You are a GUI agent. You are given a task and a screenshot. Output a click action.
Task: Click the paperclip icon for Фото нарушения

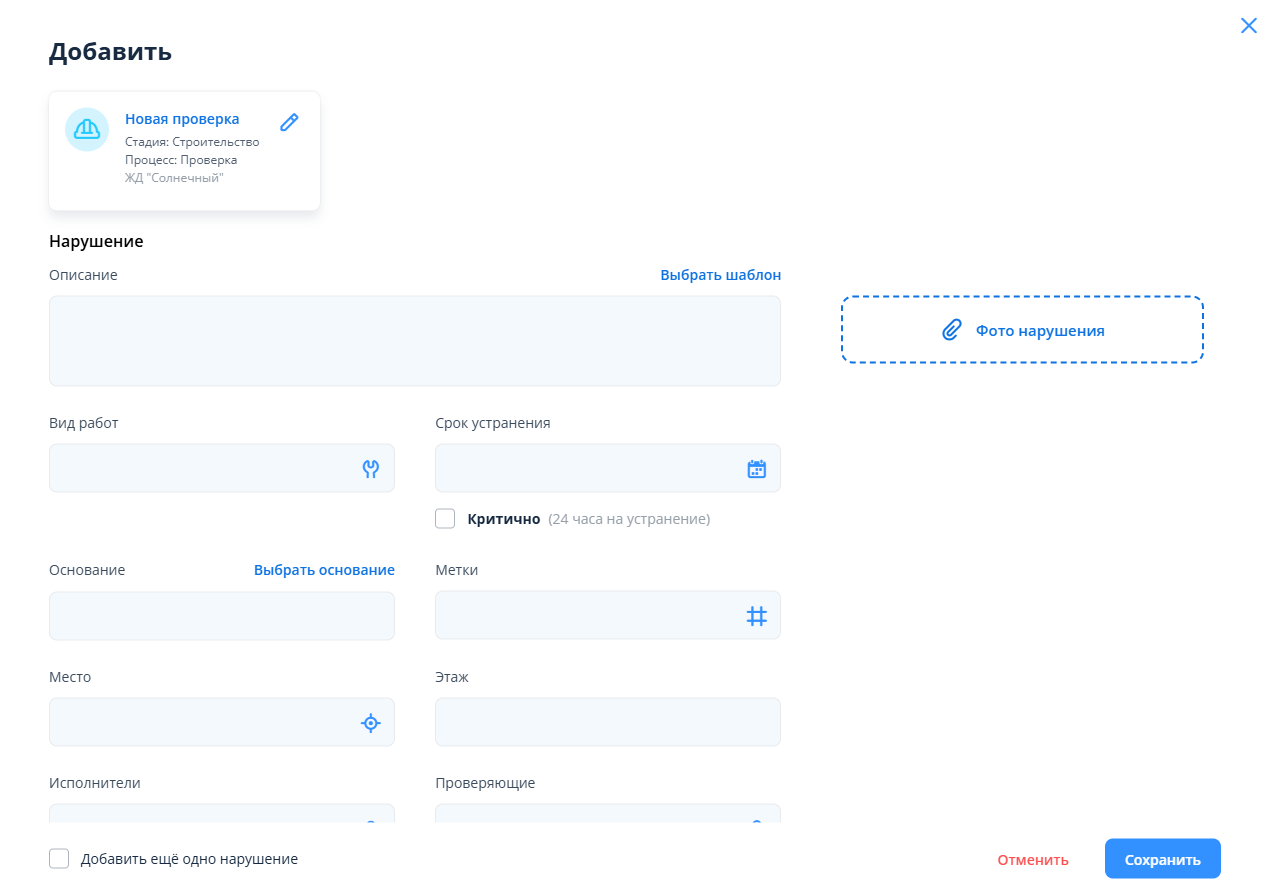click(952, 330)
